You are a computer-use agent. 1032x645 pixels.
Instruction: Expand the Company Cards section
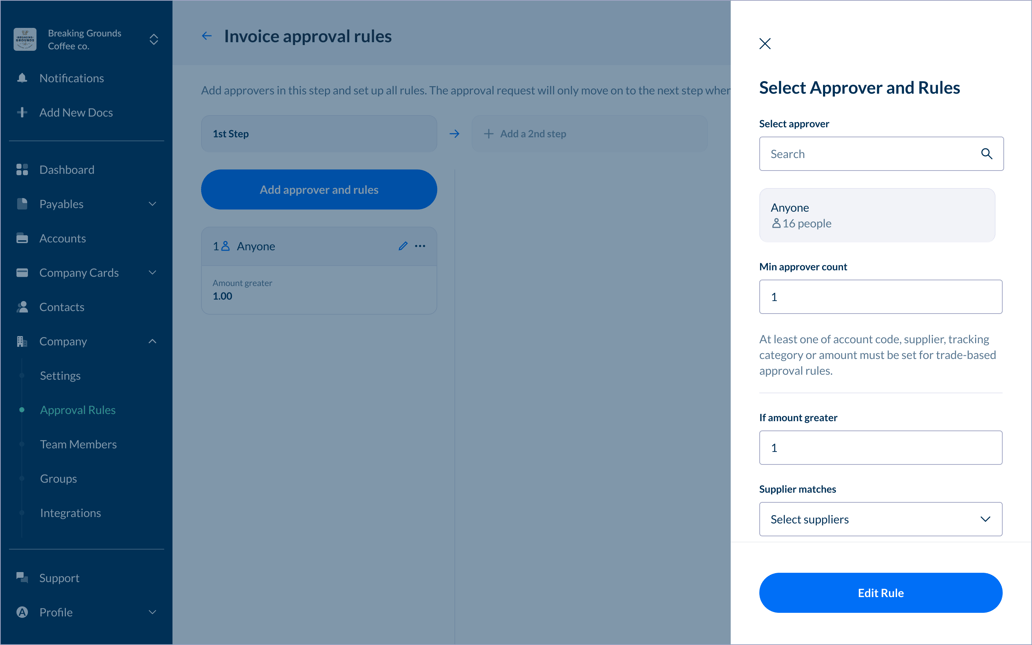(x=152, y=272)
